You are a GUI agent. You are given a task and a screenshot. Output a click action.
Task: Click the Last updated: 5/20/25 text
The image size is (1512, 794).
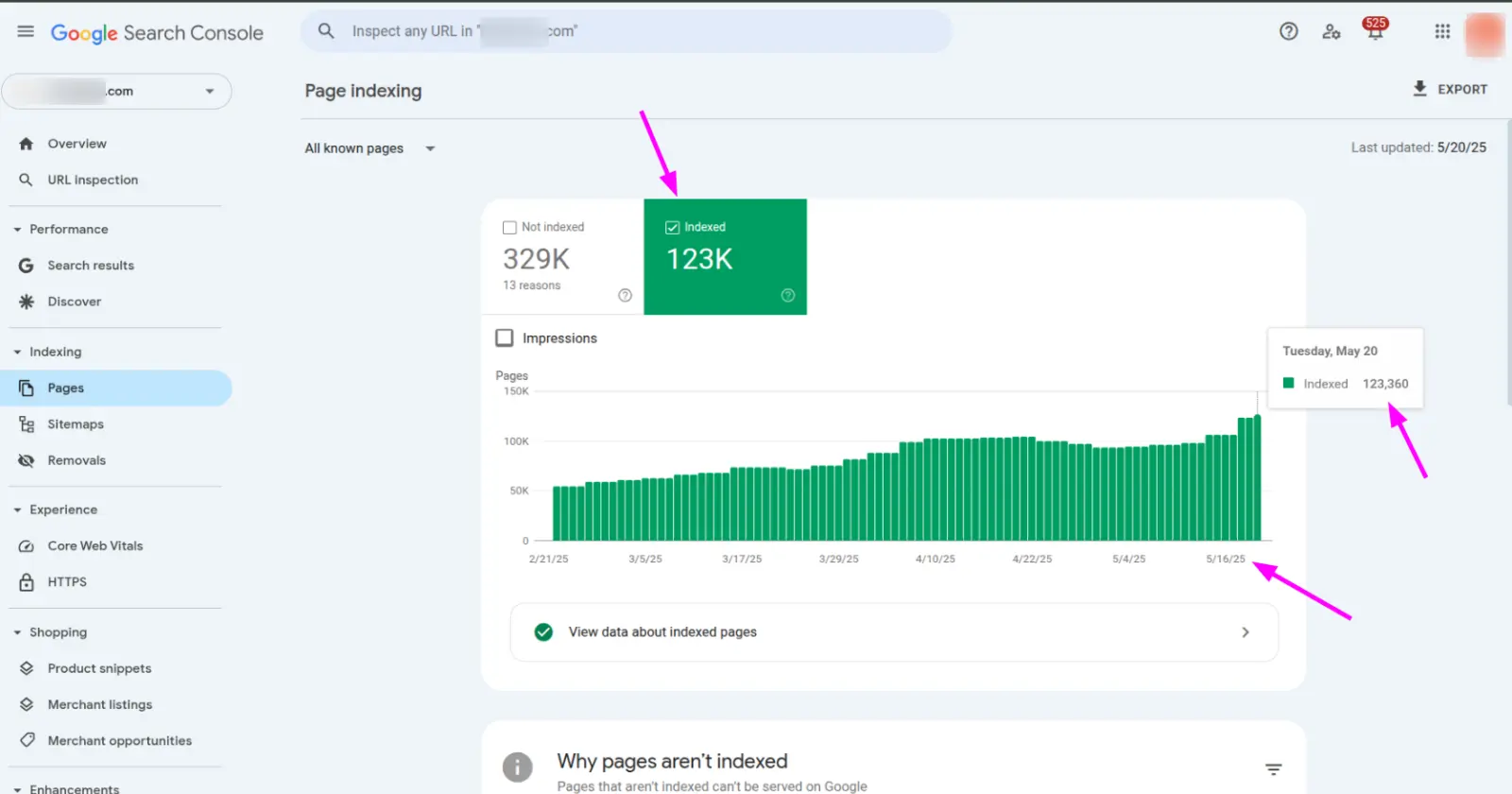1418,147
